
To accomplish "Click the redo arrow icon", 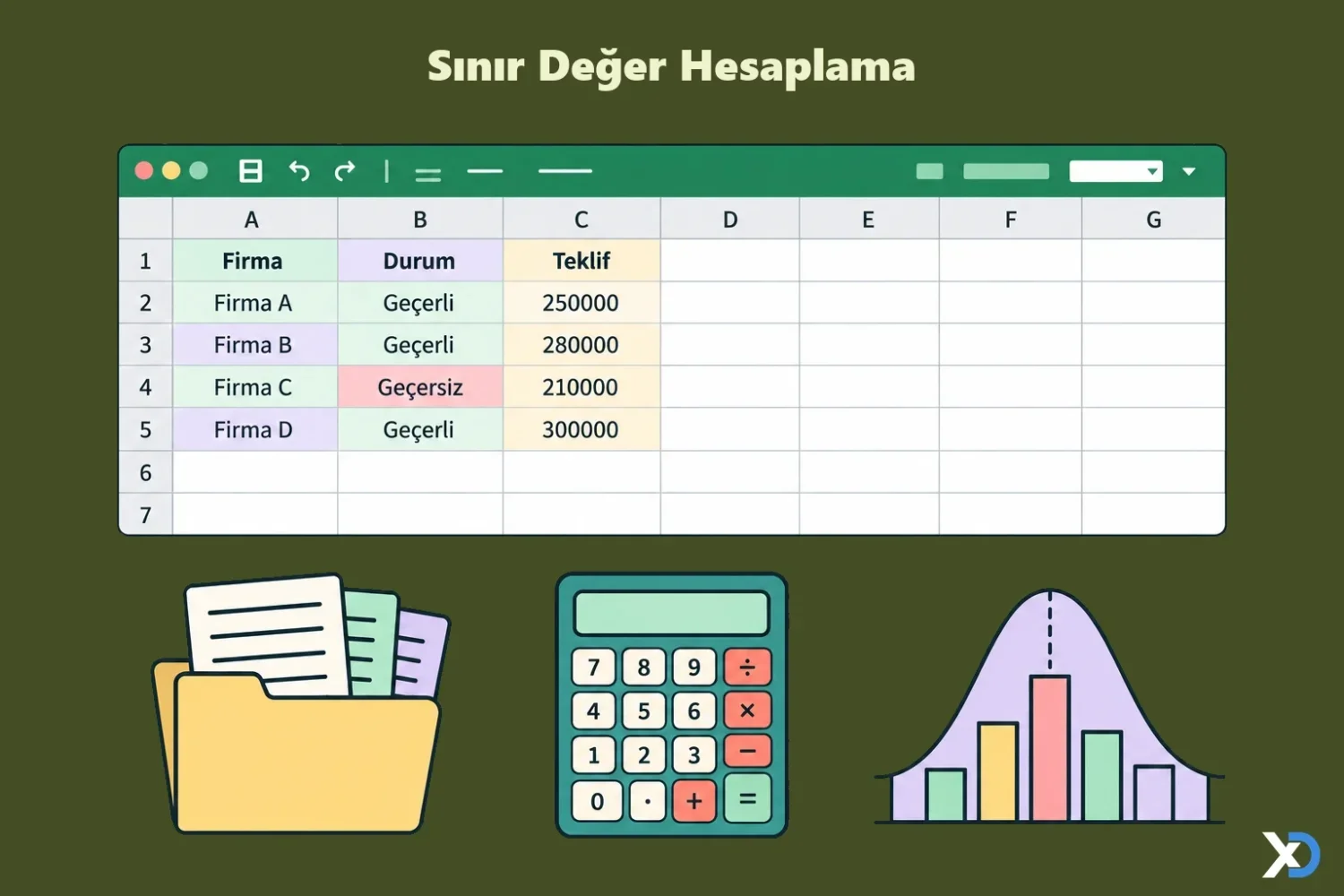I will point(345,170).
